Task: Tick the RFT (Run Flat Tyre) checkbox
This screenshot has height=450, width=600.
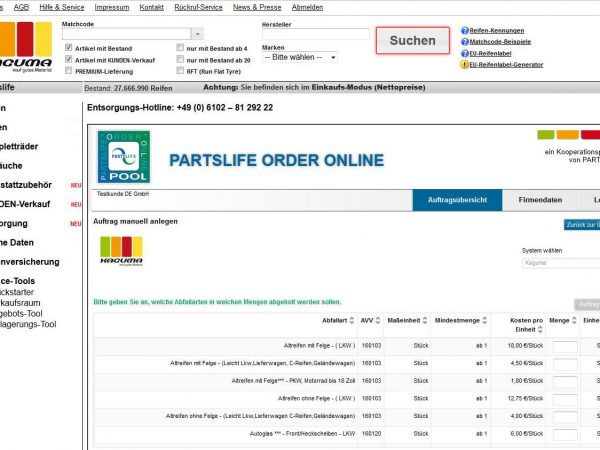Action: 180,71
